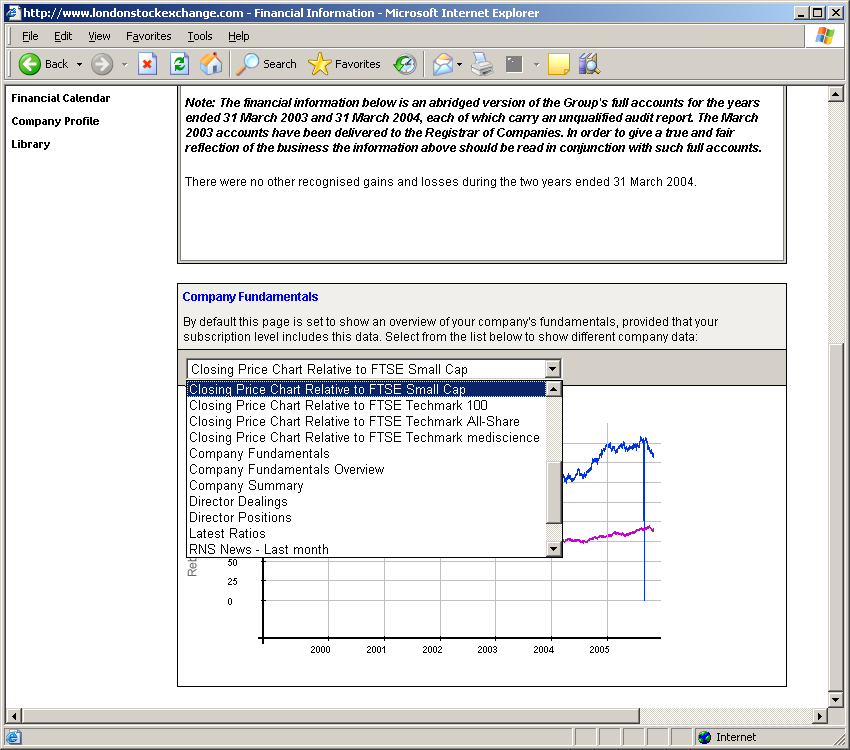Click the page vertical scrollbar thumb

coord(836,518)
